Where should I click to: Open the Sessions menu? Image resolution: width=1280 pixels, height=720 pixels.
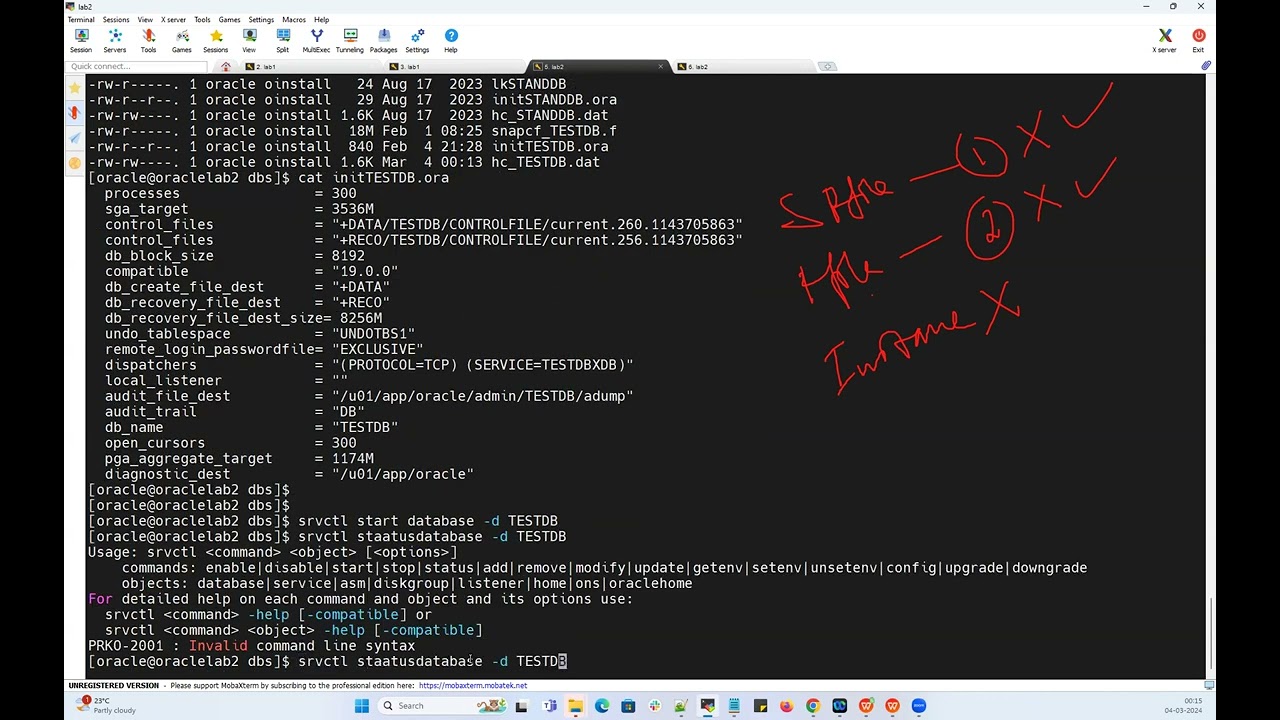(116, 20)
